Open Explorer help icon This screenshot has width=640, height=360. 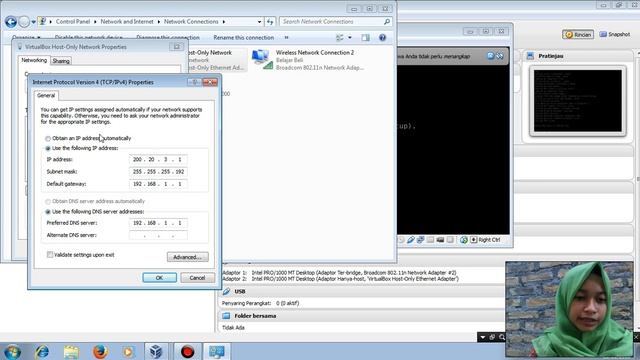pos(382,38)
